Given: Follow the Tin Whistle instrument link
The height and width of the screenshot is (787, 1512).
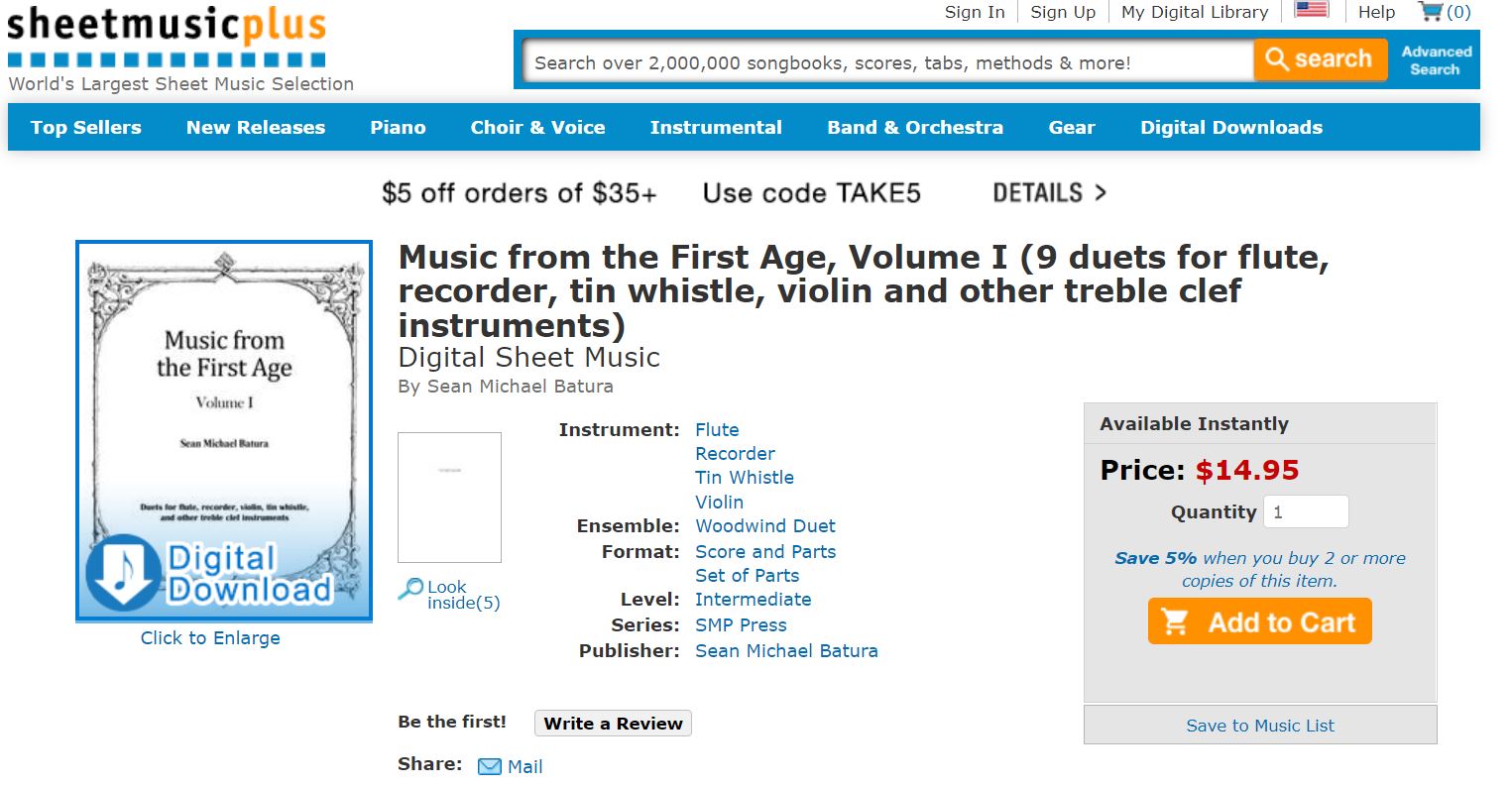Looking at the screenshot, I should tap(744, 477).
